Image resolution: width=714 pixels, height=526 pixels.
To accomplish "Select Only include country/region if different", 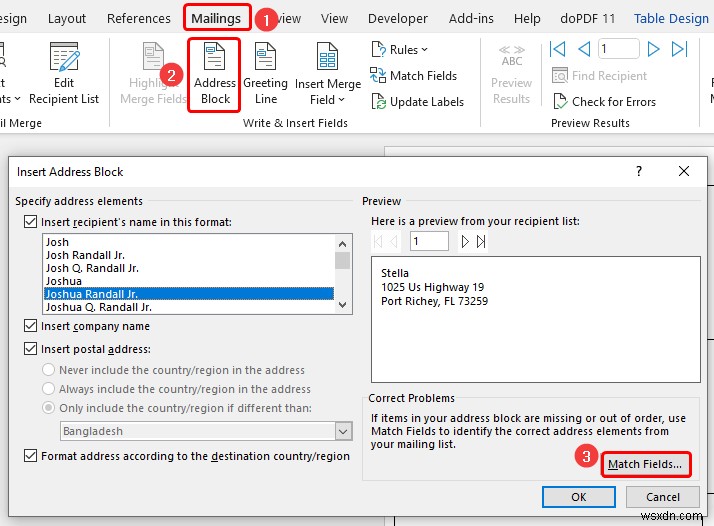I will (48, 408).
